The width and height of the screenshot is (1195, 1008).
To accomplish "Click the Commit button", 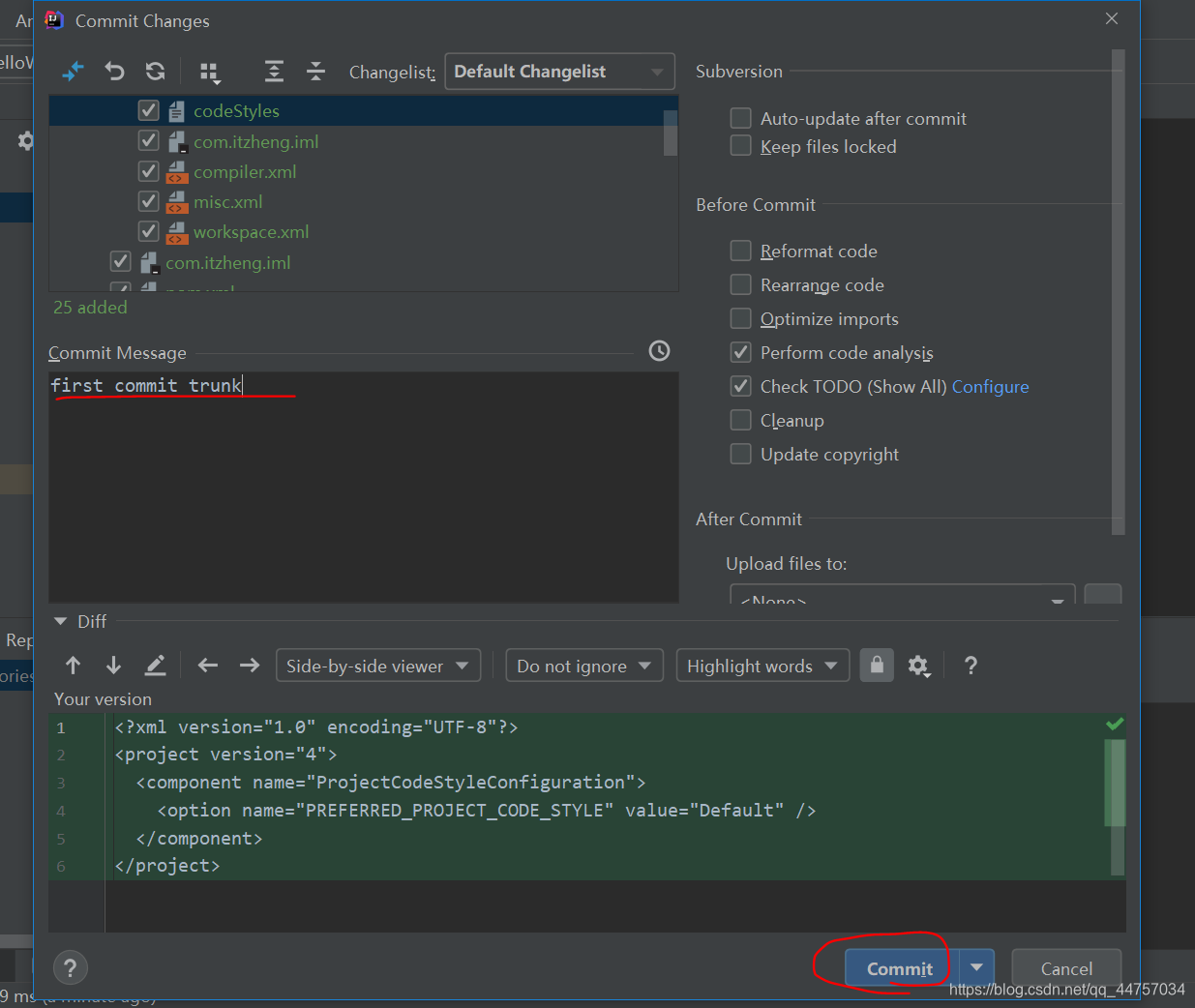I will [x=899, y=968].
